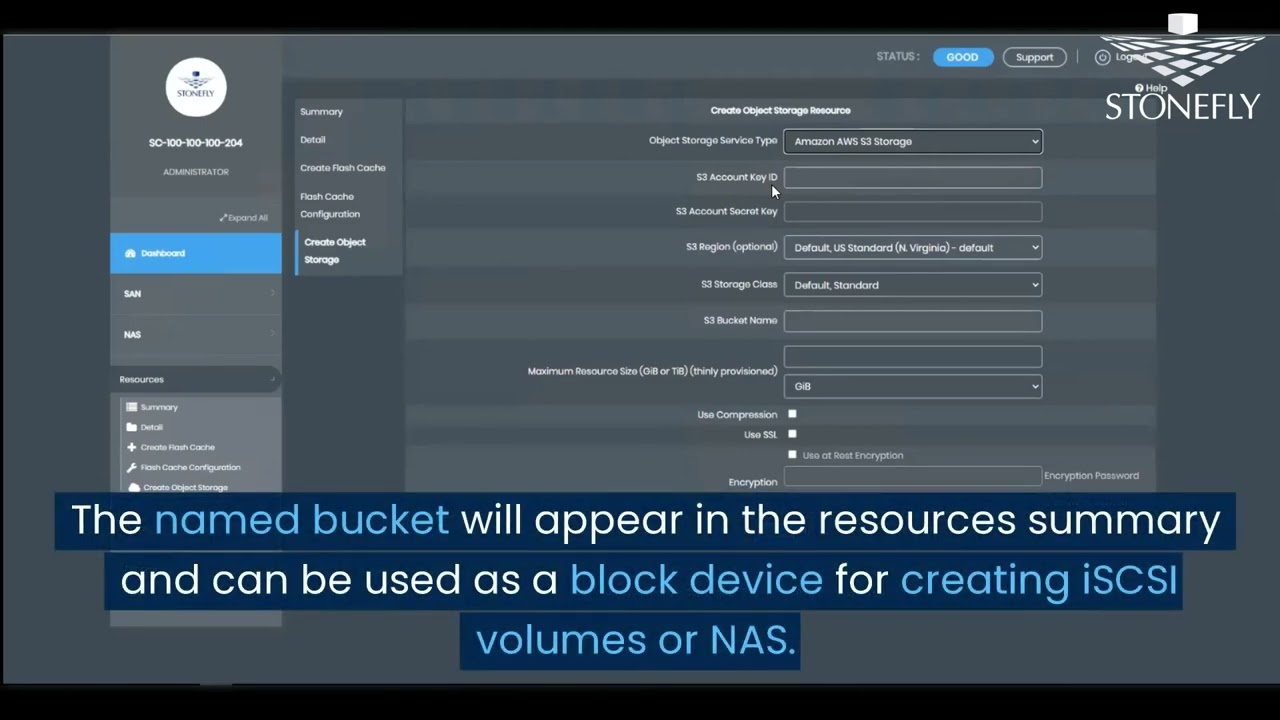Expand the NAS sidebar section
The width and height of the screenshot is (1280, 720).
pos(196,334)
